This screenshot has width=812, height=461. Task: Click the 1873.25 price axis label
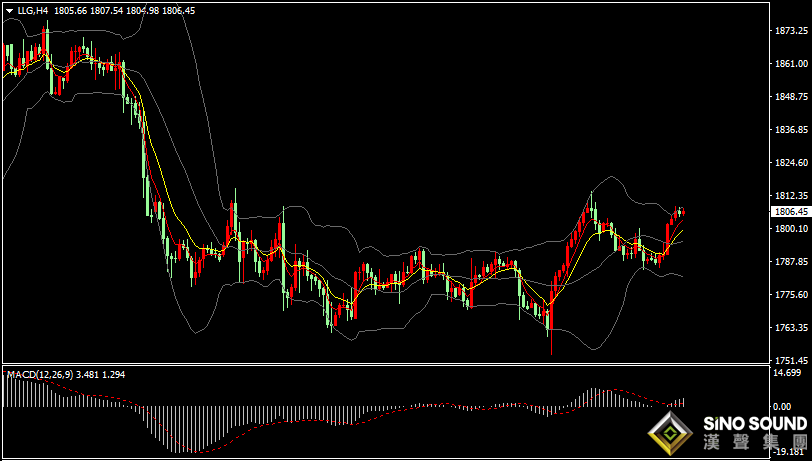[x=791, y=31]
